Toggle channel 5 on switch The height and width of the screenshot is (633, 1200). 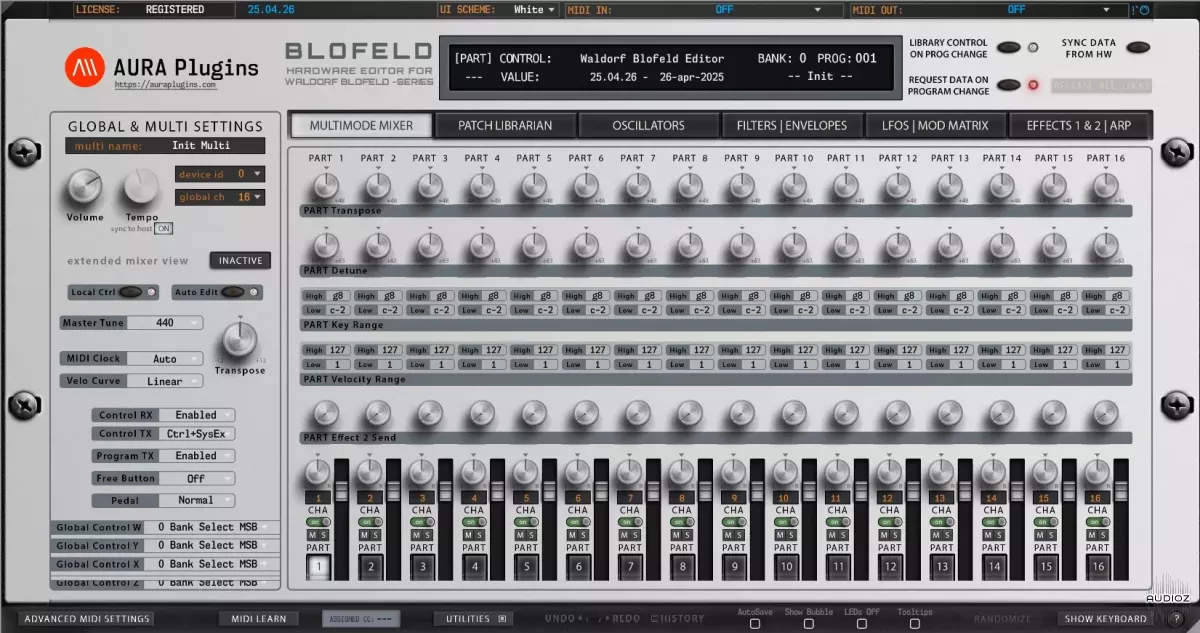[x=526, y=522]
